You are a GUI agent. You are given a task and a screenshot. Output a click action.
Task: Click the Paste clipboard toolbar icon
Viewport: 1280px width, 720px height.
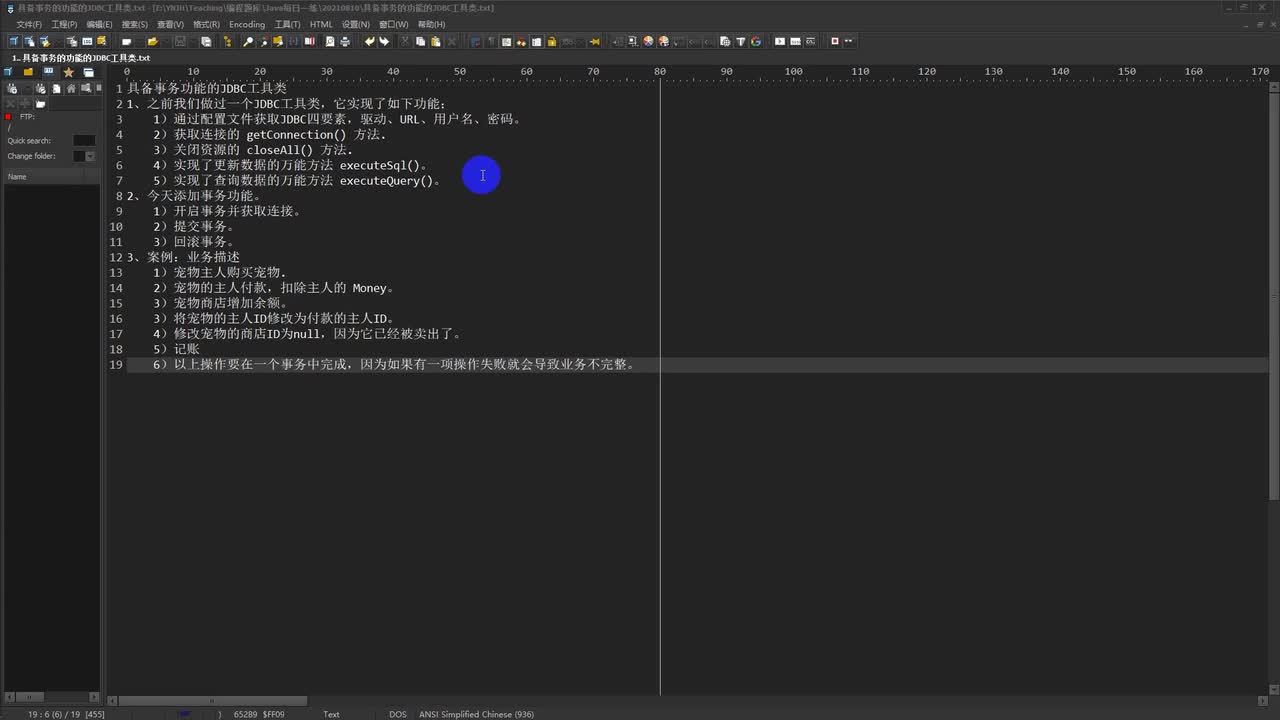pos(435,41)
